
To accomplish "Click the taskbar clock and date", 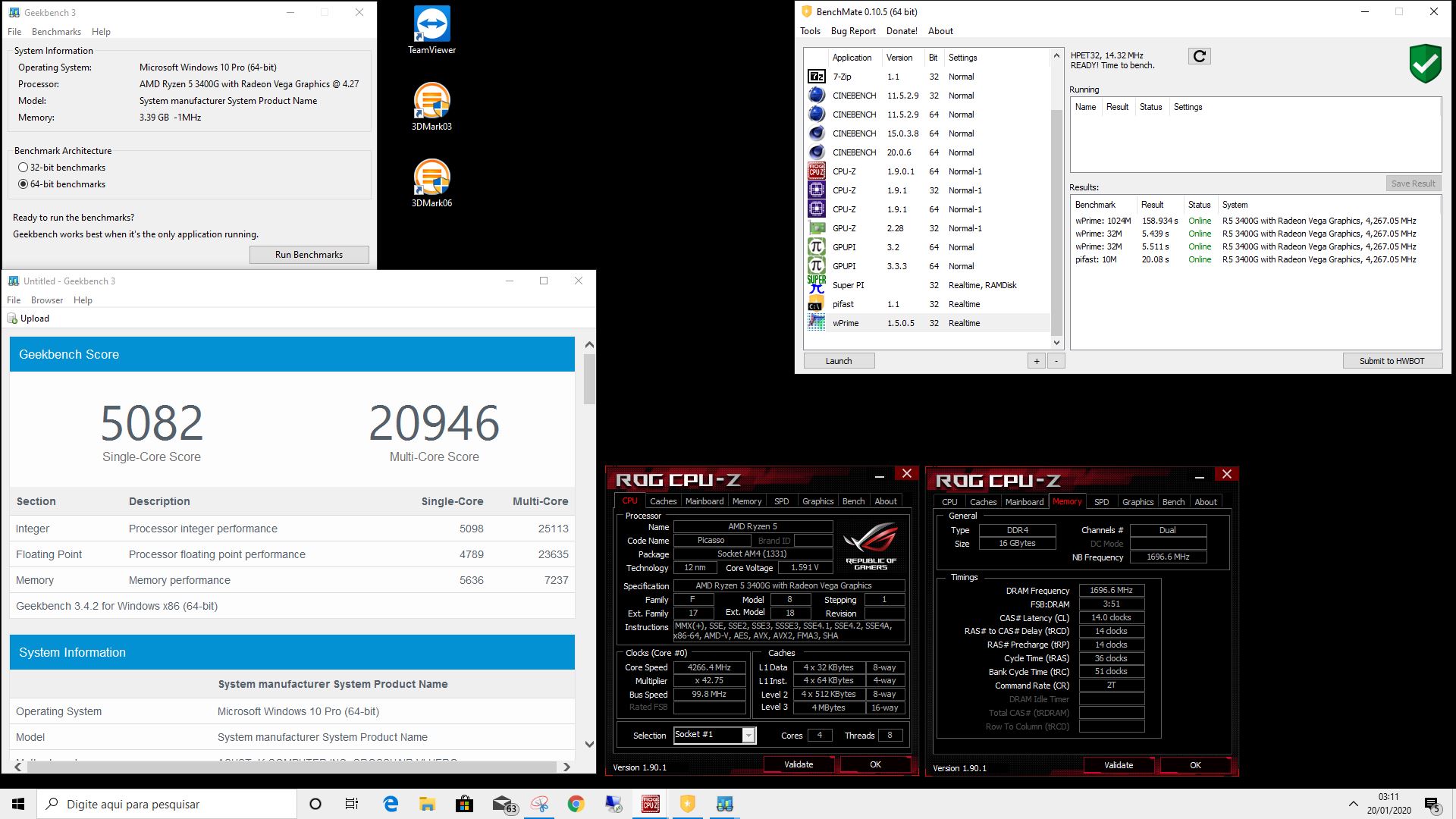I will (x=1389, y=804).
